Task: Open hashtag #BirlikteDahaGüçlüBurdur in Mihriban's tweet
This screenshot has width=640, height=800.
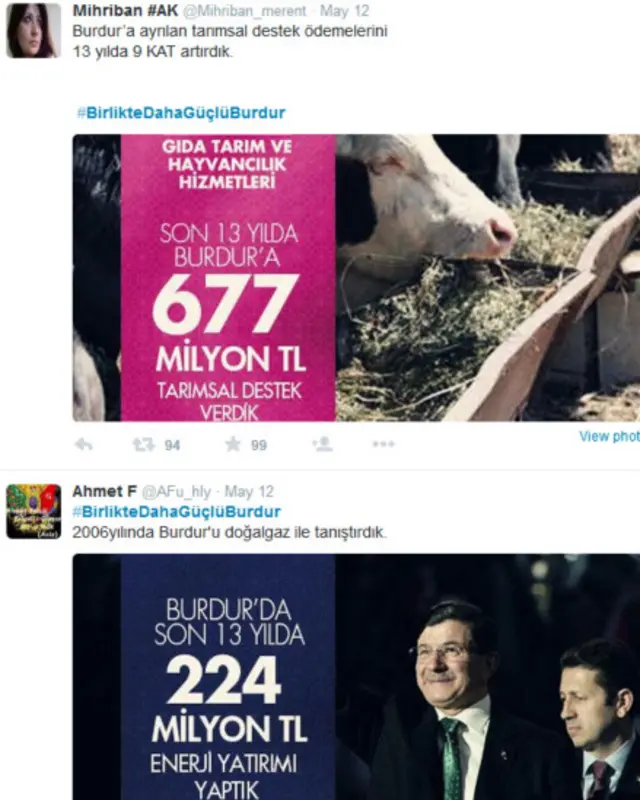Action: [x=181, y=113]
